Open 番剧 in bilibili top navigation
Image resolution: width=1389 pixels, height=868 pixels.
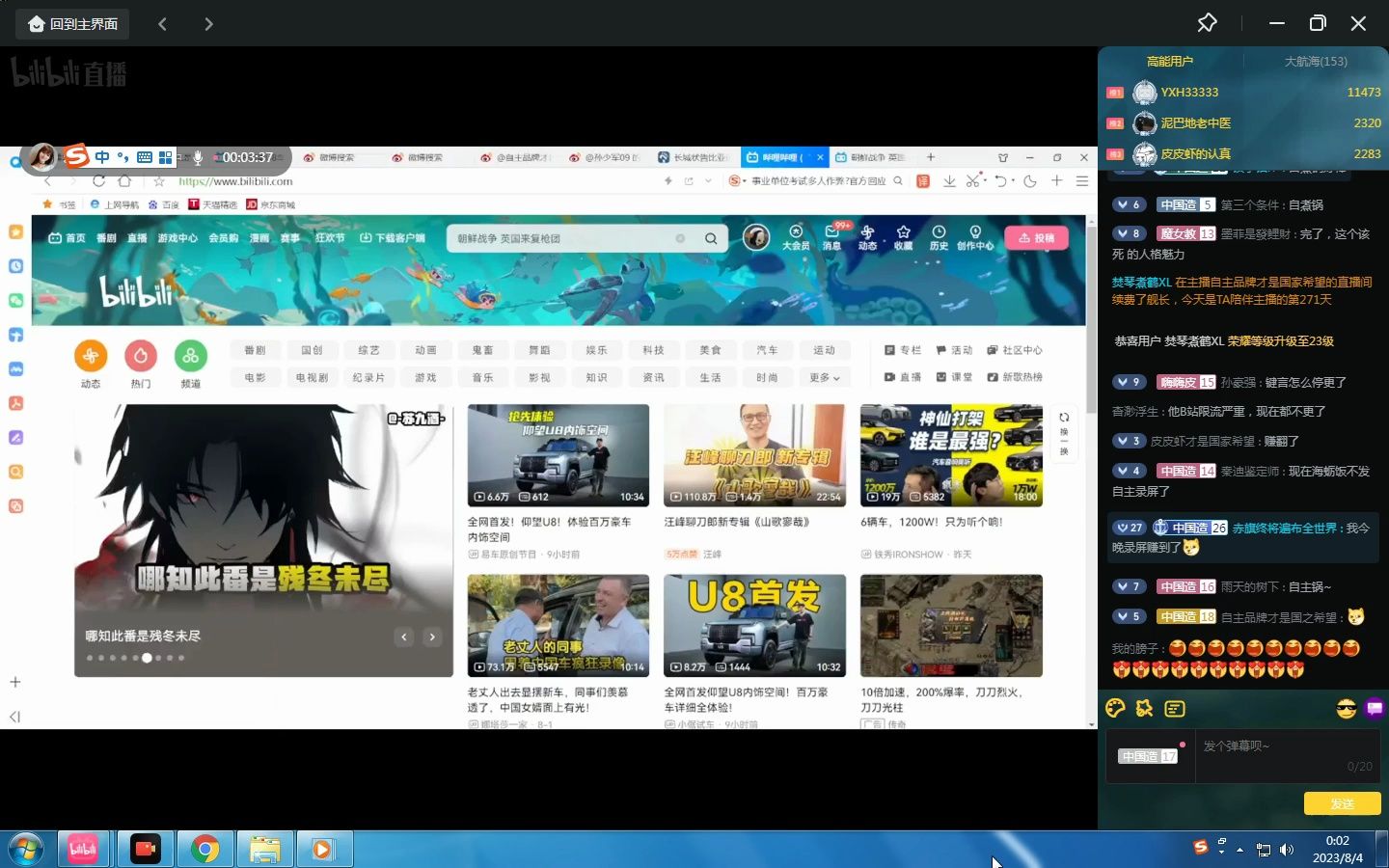tap(106, 238)
